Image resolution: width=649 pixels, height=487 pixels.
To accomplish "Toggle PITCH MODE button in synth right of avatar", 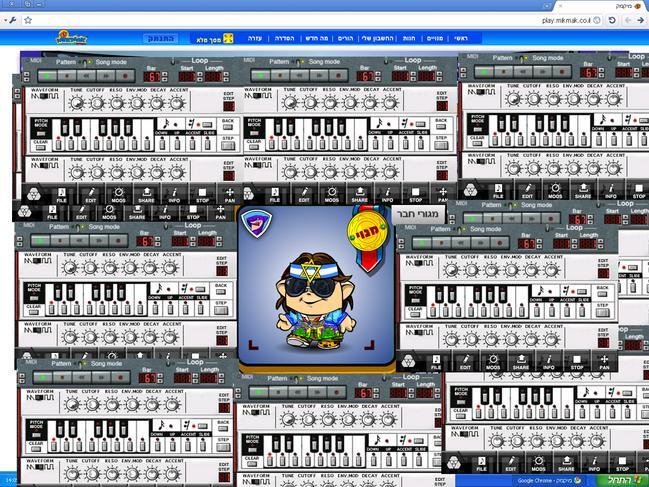I will click(415, 300).
